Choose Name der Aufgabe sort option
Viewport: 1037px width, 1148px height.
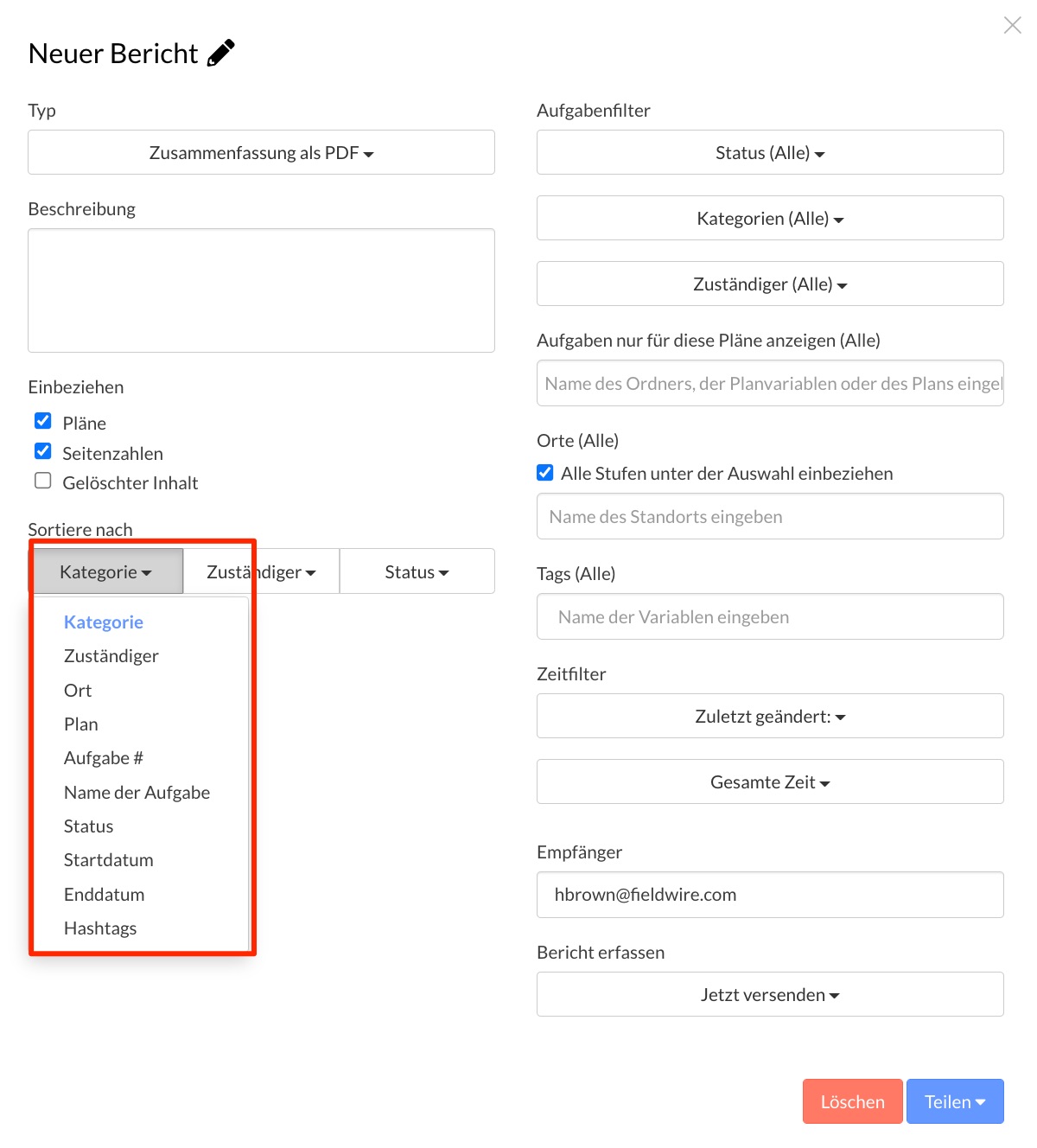[137, 793]
